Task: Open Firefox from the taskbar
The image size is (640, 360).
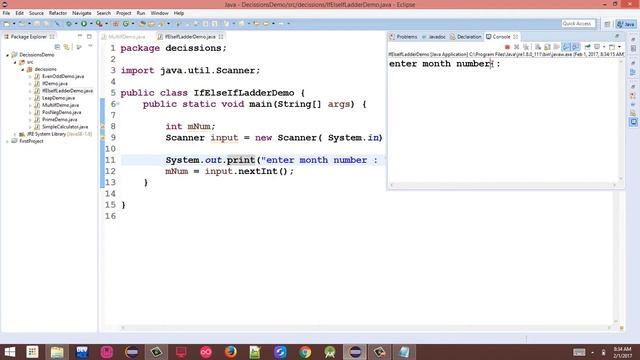Action: point(231,352)
